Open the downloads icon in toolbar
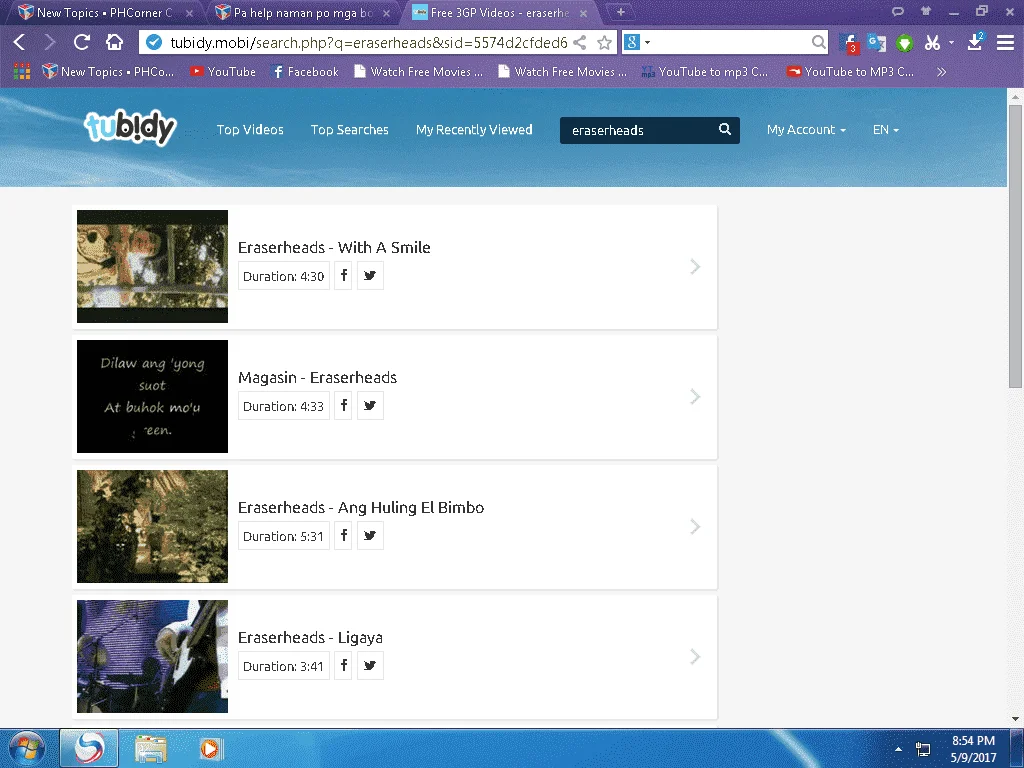The image size is (1024, 768). coord(975,42)
